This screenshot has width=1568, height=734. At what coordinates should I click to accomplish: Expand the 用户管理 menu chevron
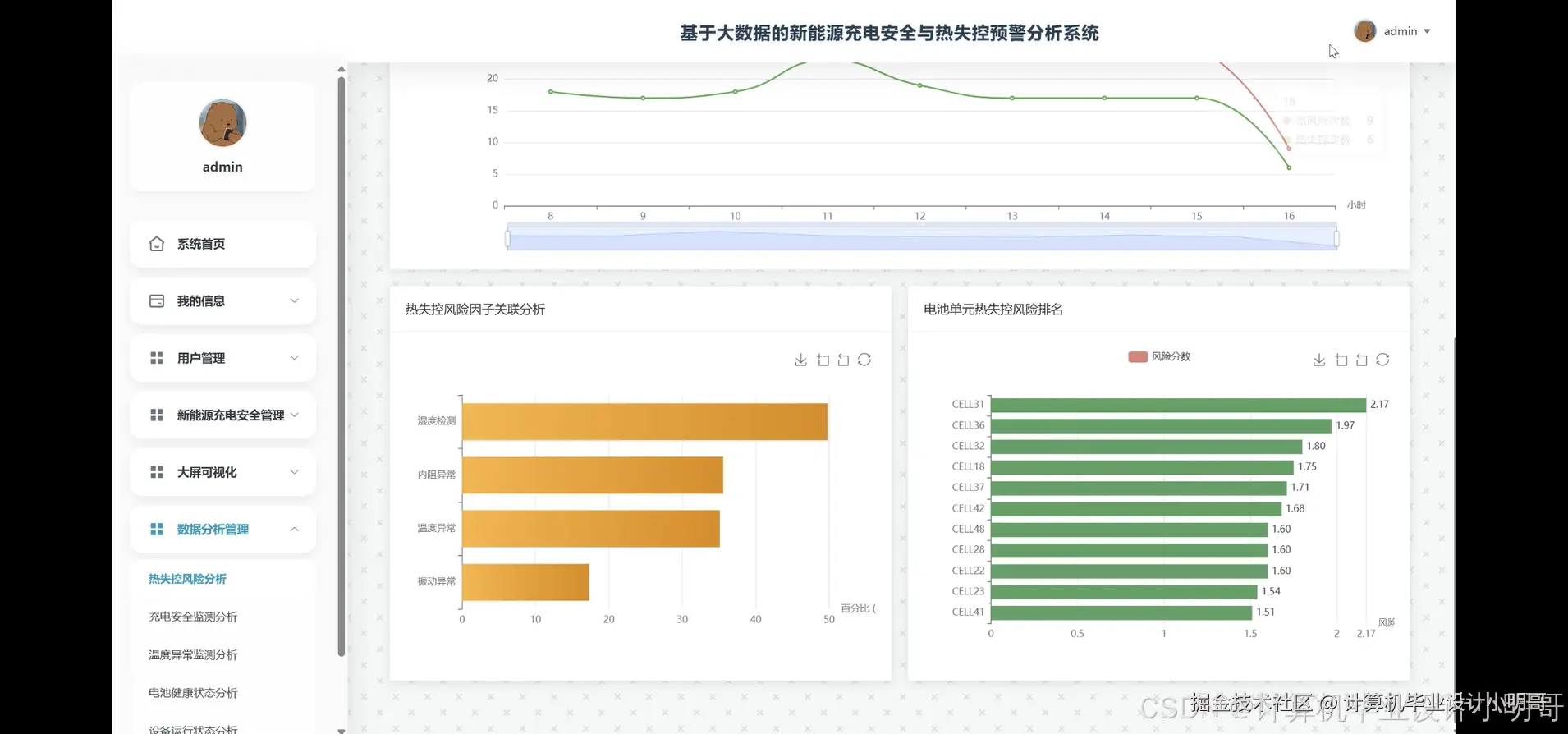(294, 358)
